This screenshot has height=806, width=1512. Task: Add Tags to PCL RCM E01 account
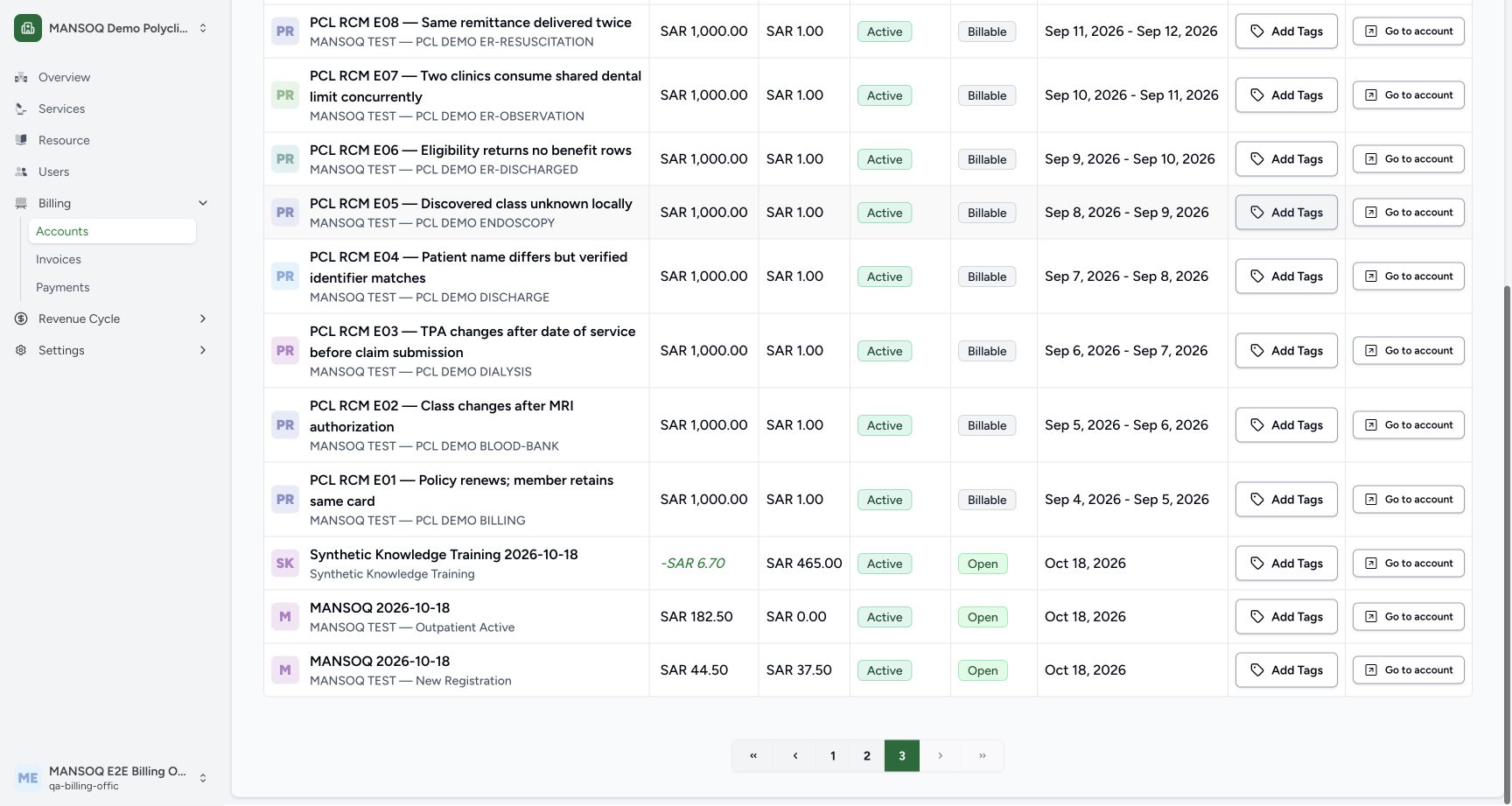(x=1286, y=500)
